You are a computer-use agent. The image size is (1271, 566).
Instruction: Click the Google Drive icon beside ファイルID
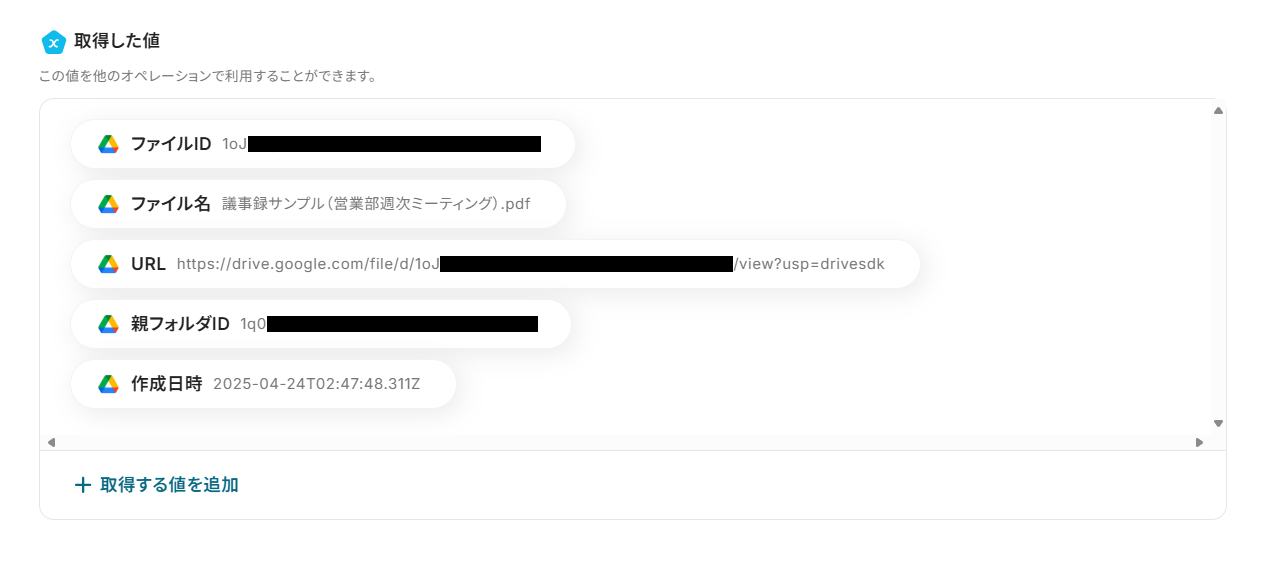109,144
